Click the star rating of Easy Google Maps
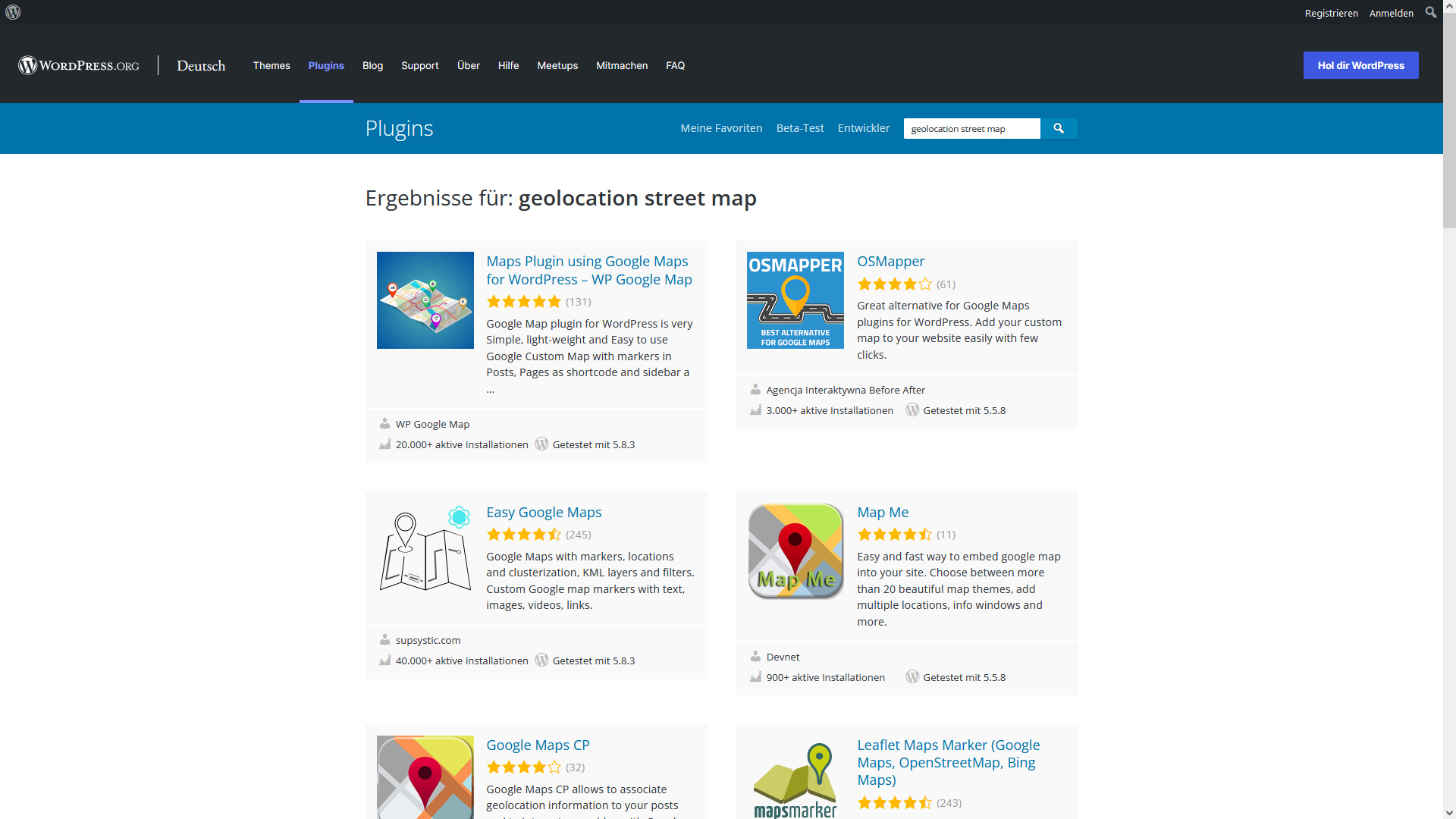The image size is (1456, 819). (x=524, y=535)
